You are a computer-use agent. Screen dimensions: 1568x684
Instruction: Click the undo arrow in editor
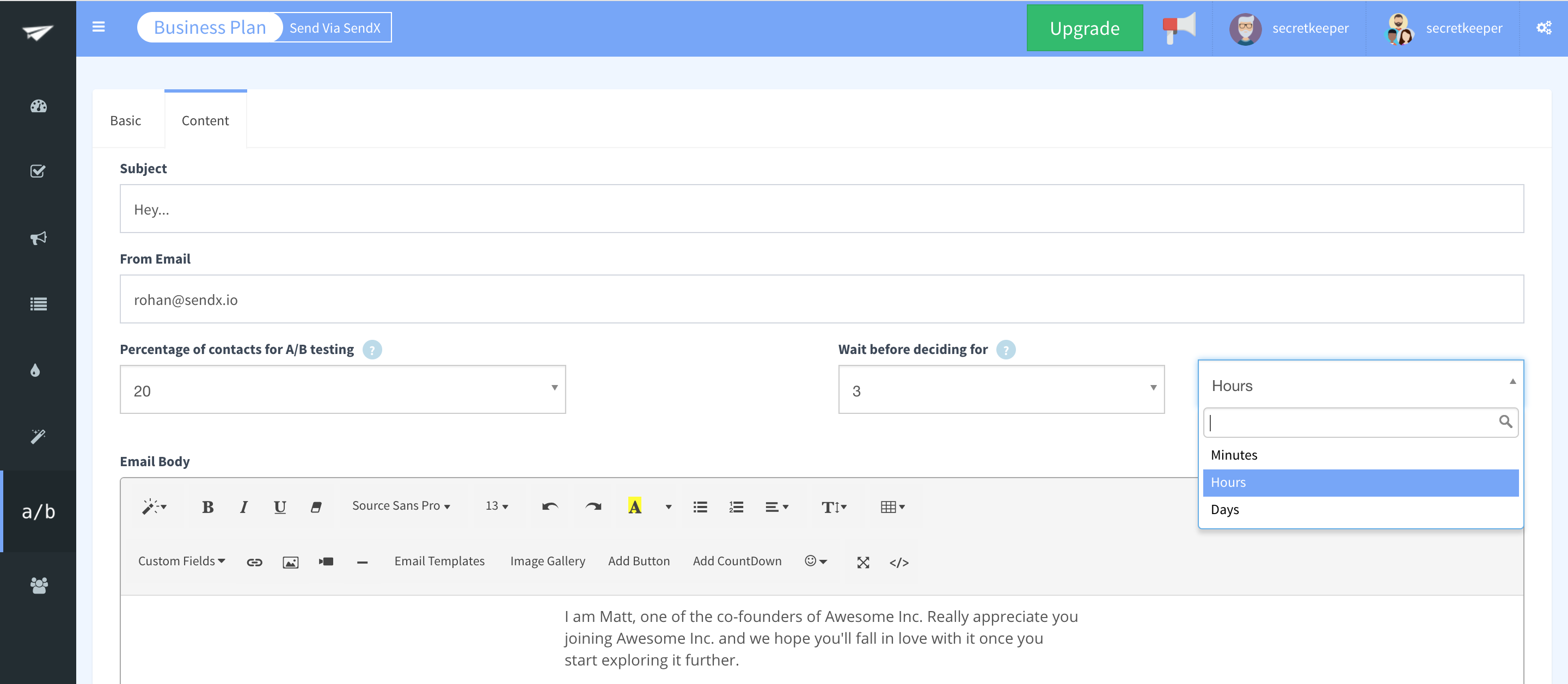point(550,507)
